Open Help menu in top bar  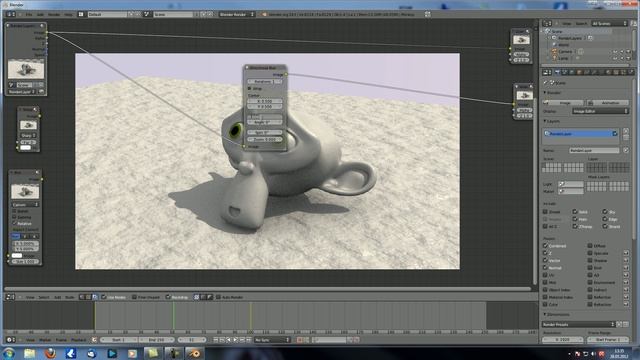(x=68, y=14)
